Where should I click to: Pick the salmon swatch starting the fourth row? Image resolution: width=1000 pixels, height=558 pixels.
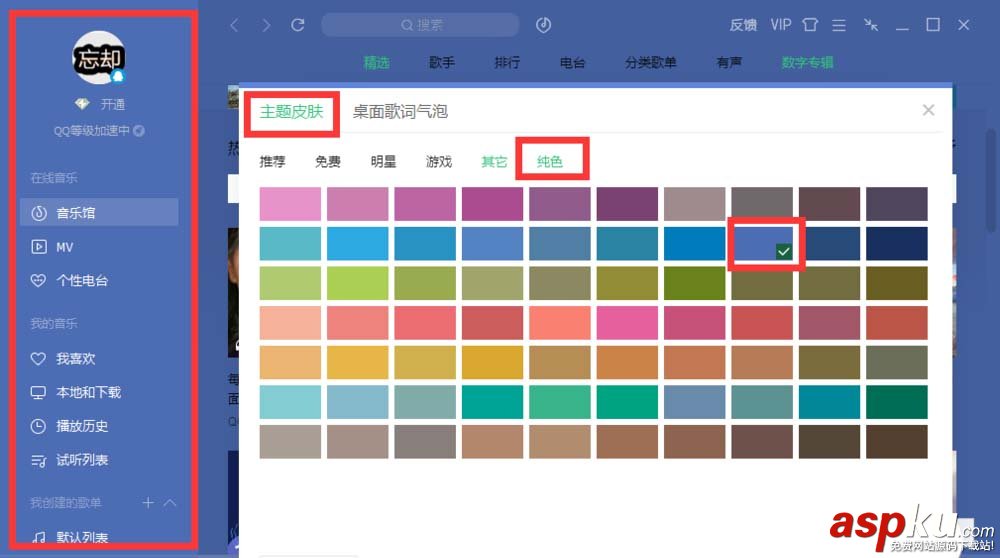[290, 323]
